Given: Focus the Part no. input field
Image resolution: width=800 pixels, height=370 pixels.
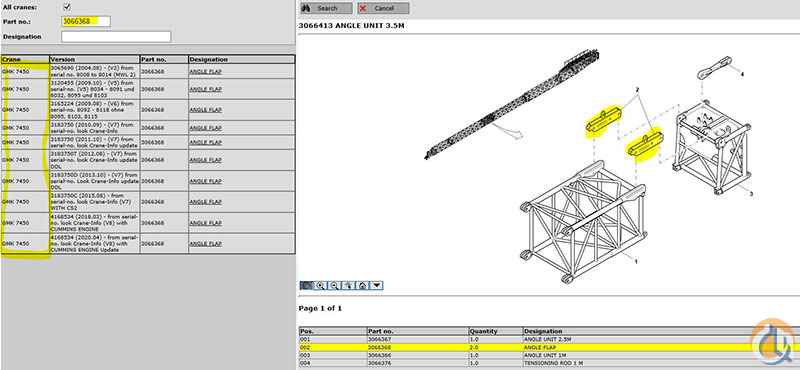Looking at the screenshot, I should pyautogui.click(x=86, y=21).
